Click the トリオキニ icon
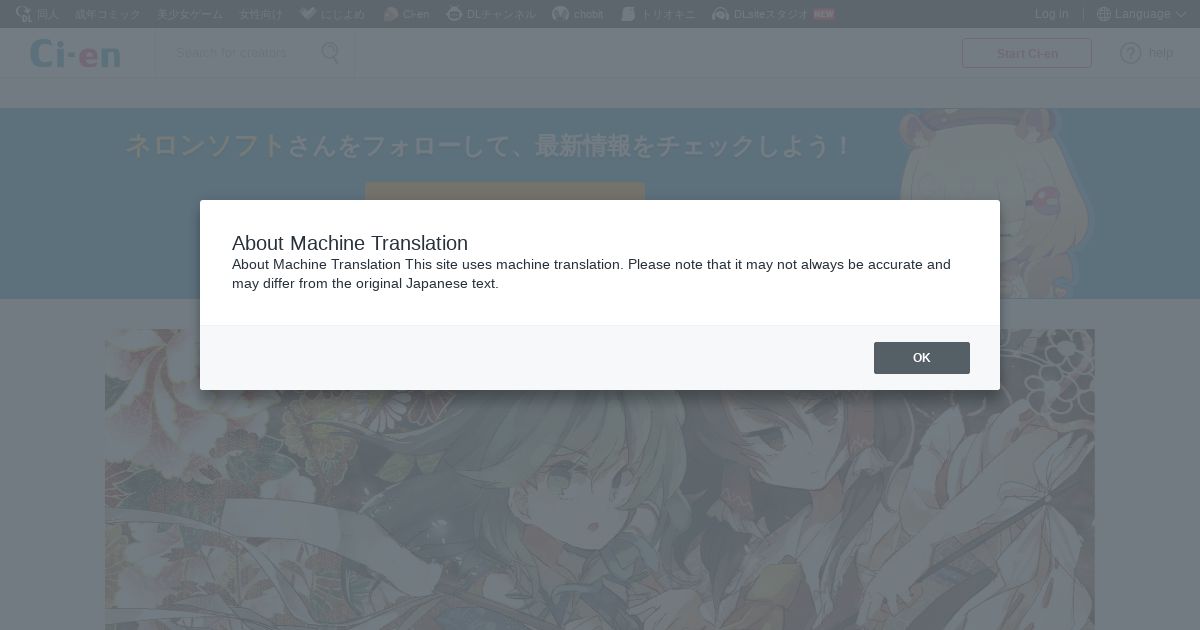Image resolution: width=1200 pixels, height=630 pixels. [x=628, y=14]
